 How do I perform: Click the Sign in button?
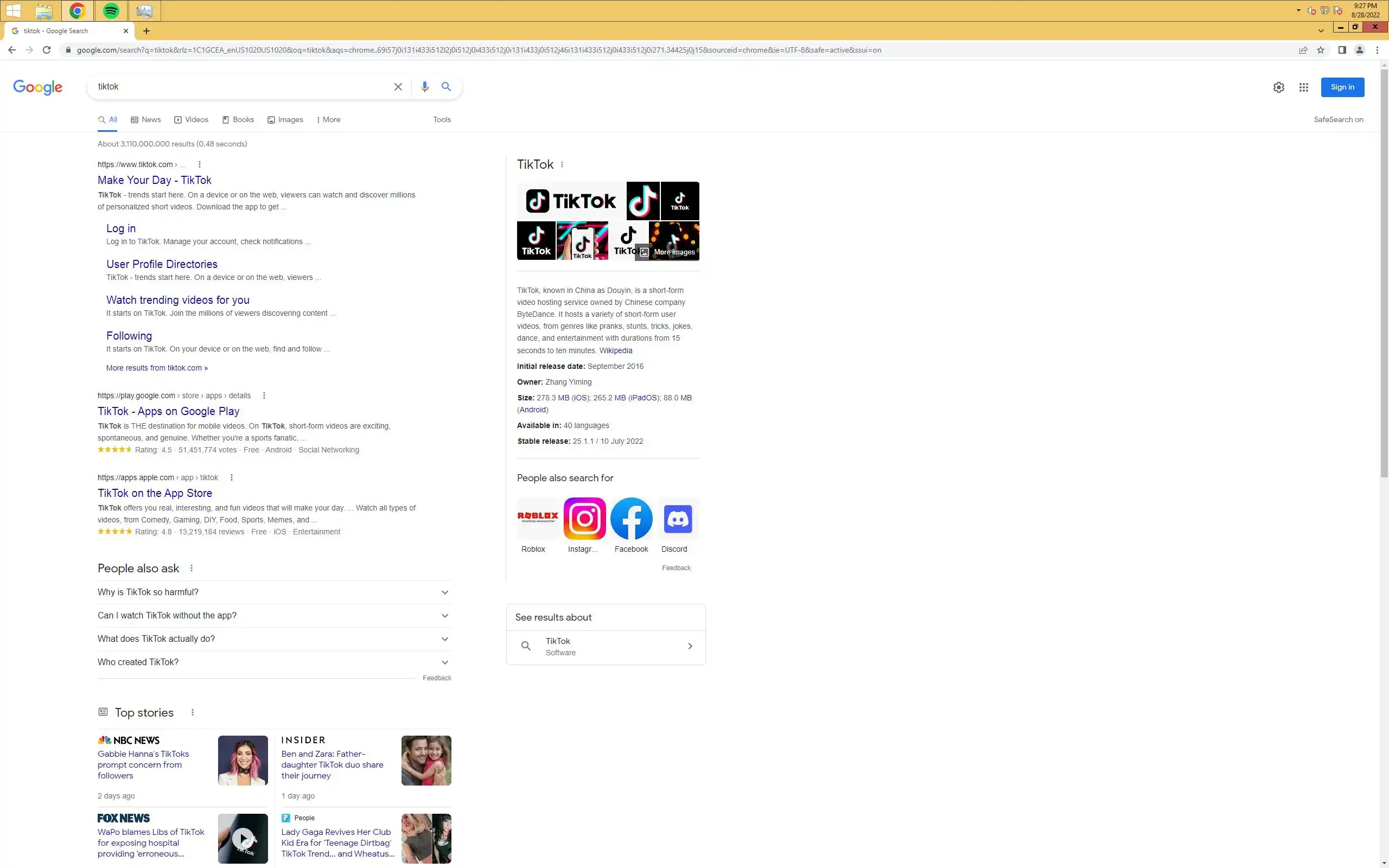click(1342, 87)
